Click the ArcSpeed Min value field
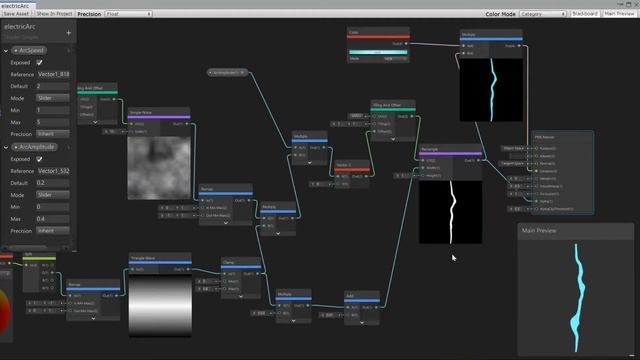Screen dimensions: 640x360 click(x=53, y=110)
